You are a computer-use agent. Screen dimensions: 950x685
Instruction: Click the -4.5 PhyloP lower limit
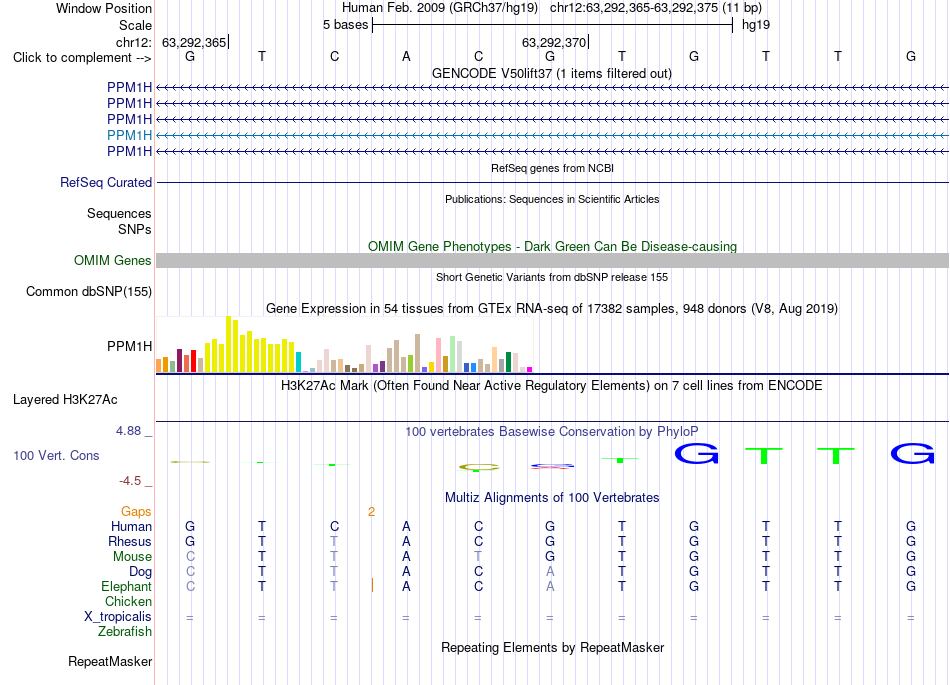[x=130, y=481]
